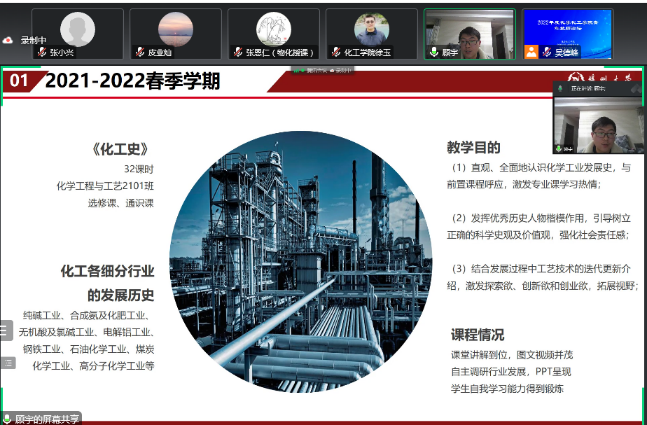The height and width of the screenshot is (425, 647).
Task: Click the 顾宇的屏幕共享 label at bottom
Action: pyautogui.click(x=46, y=419)
